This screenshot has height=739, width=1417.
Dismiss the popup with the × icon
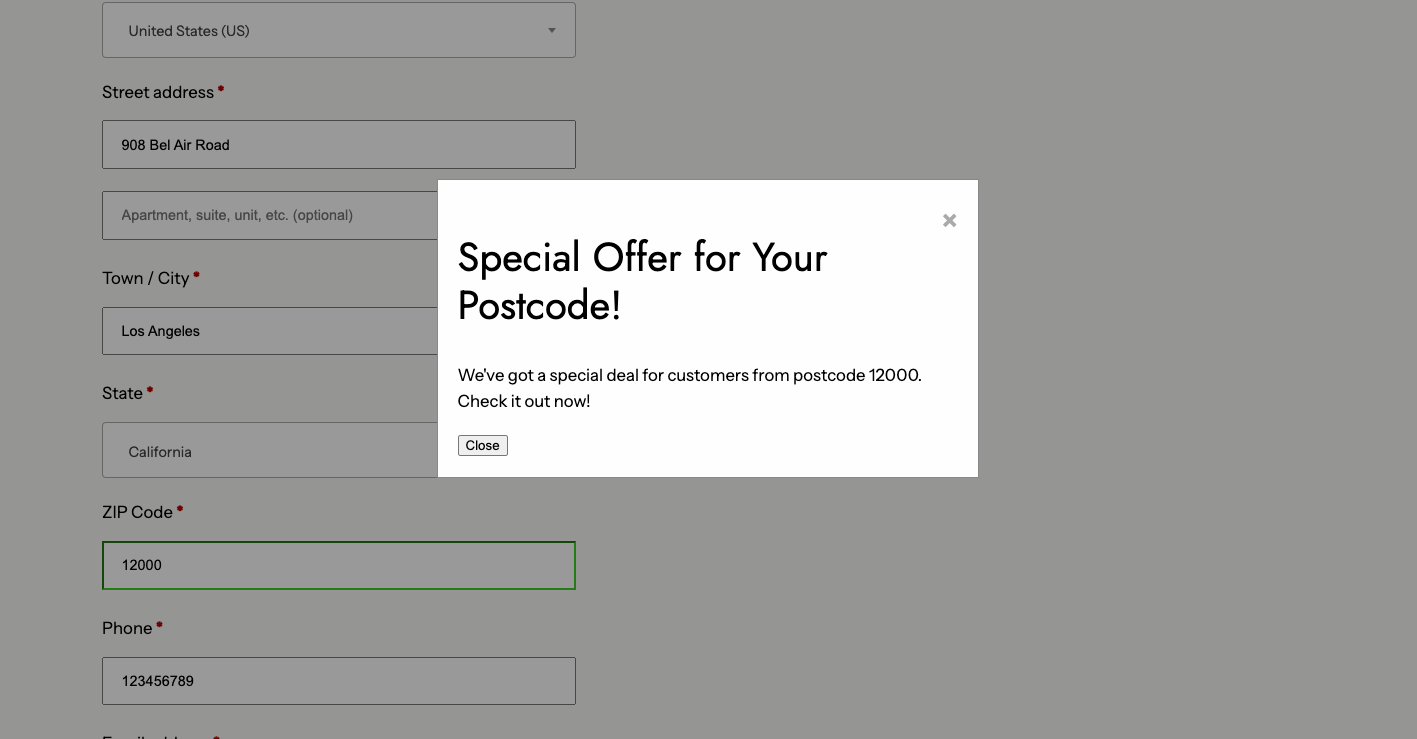[949, 220]
